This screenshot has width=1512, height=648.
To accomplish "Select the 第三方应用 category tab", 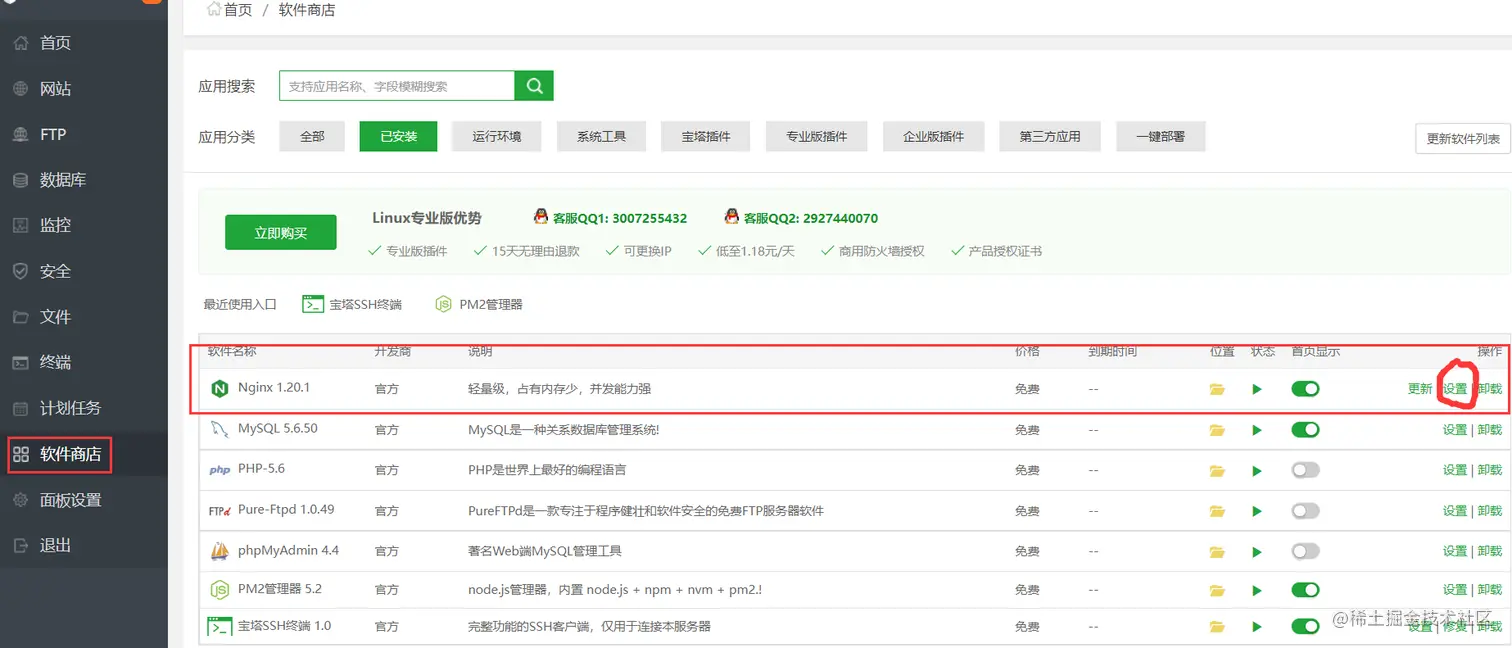I will point(1050,136).
